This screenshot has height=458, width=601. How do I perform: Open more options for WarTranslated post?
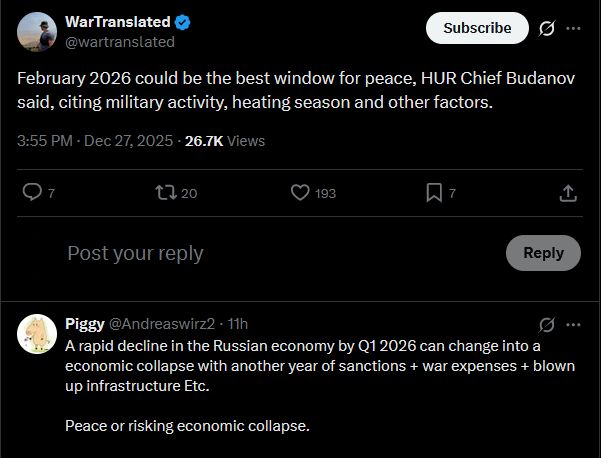(x=573, y=28)
